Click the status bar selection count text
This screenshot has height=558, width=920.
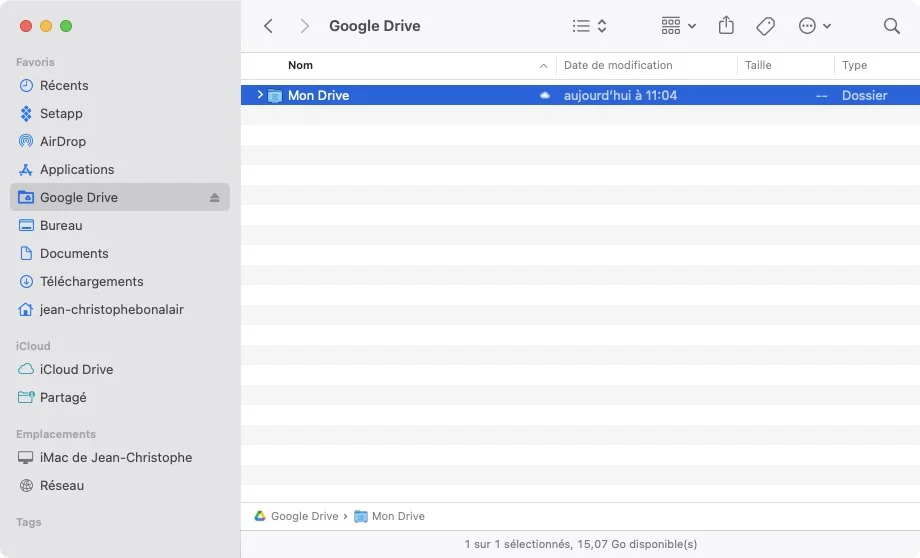point(581,544)
